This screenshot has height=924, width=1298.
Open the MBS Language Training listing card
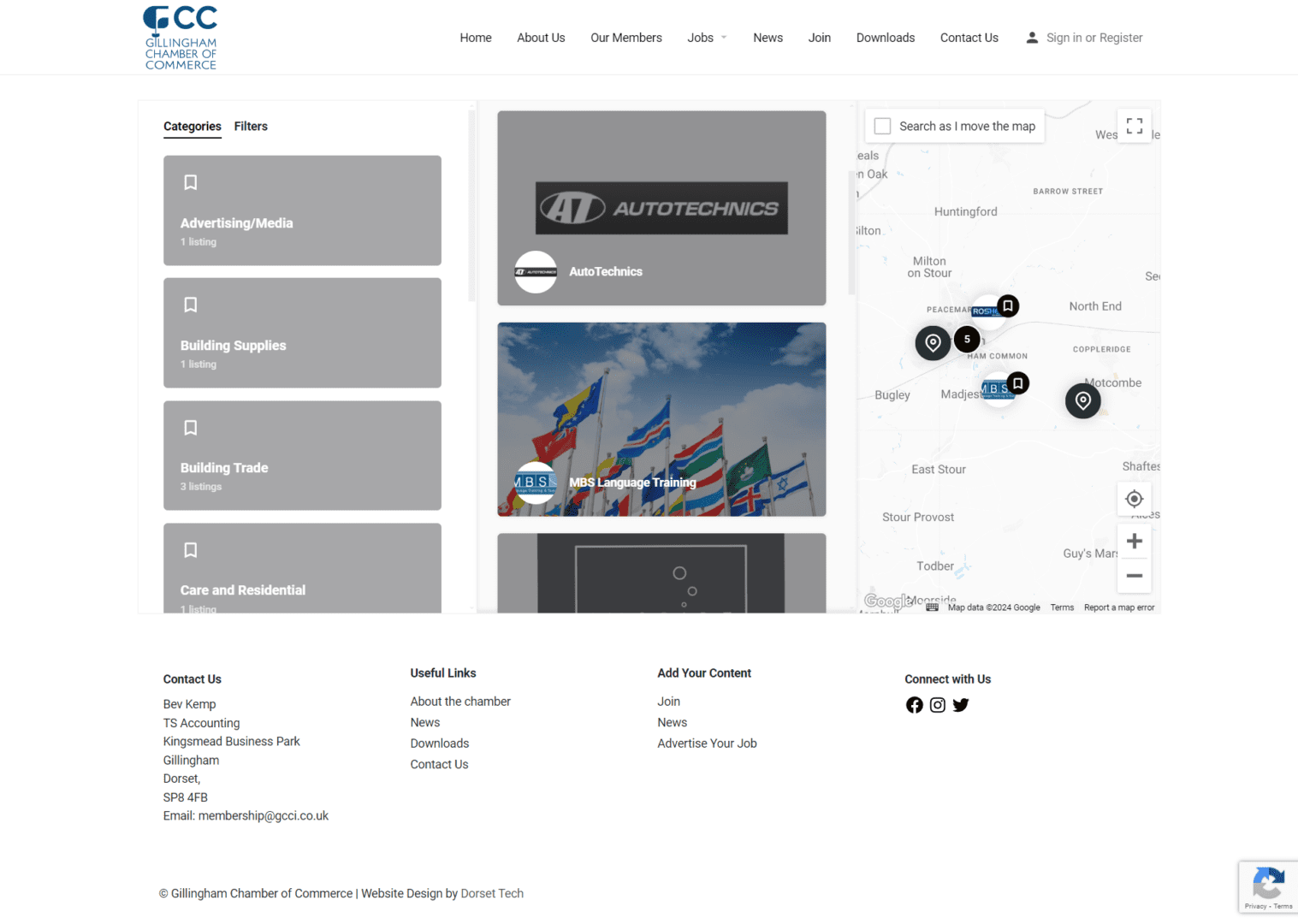(x=661, y=419)
